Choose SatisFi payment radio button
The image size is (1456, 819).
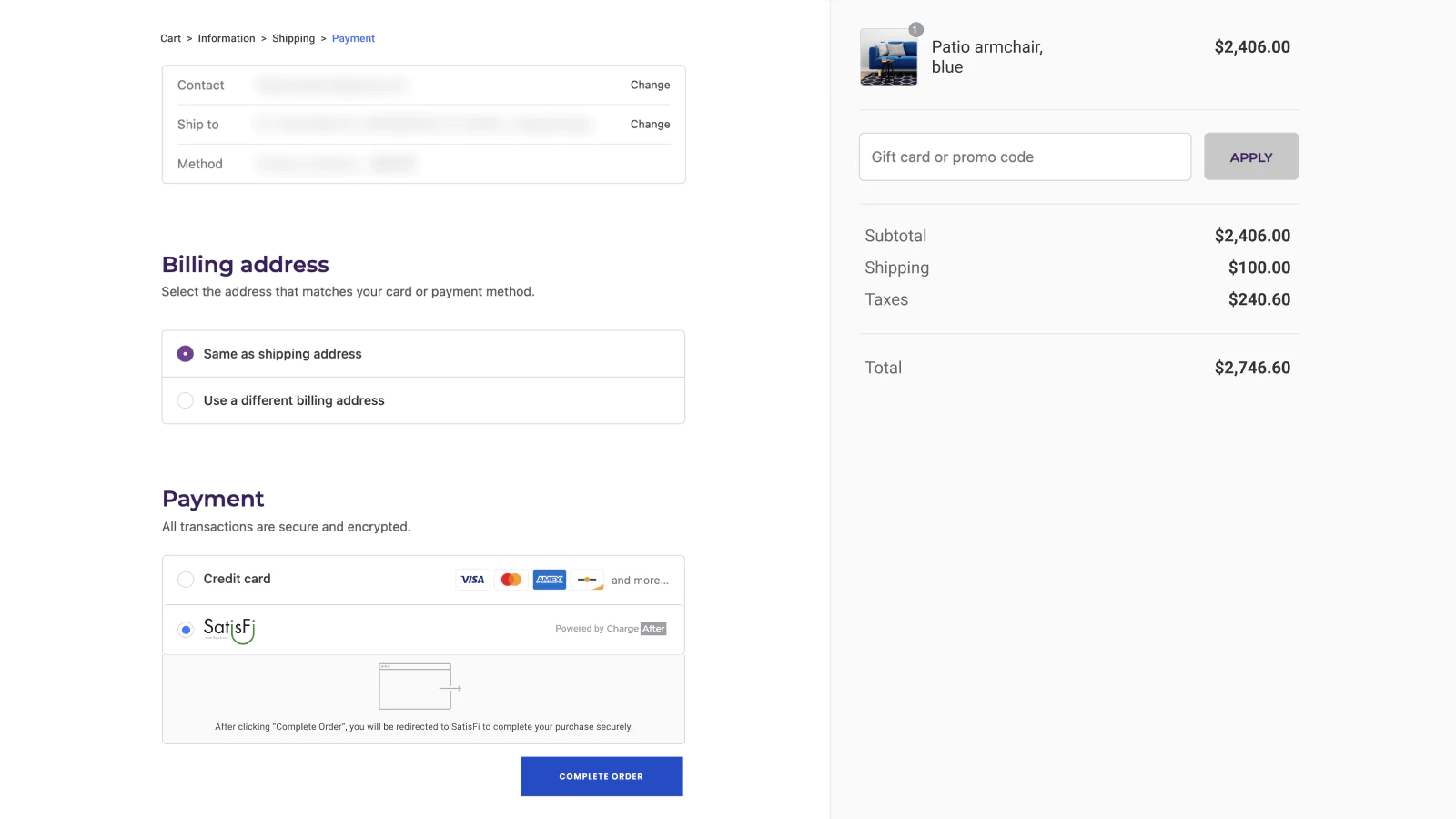186,630
